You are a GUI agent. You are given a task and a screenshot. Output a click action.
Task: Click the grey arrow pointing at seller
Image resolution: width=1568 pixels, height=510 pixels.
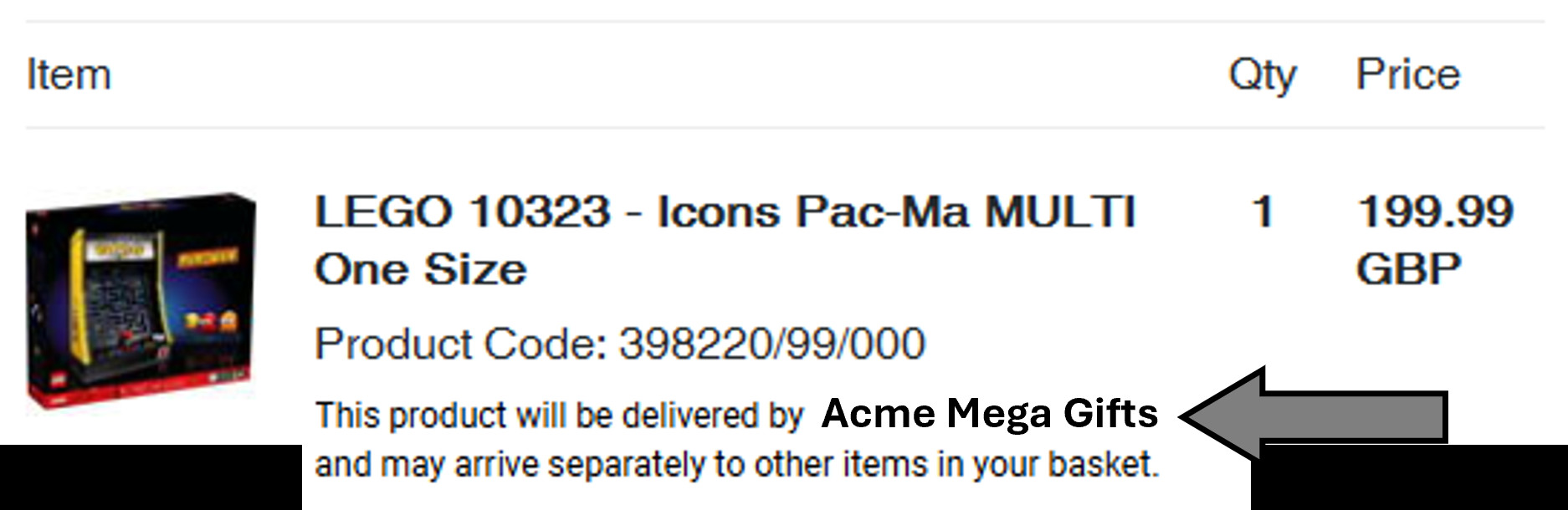tap(1314, 414)
